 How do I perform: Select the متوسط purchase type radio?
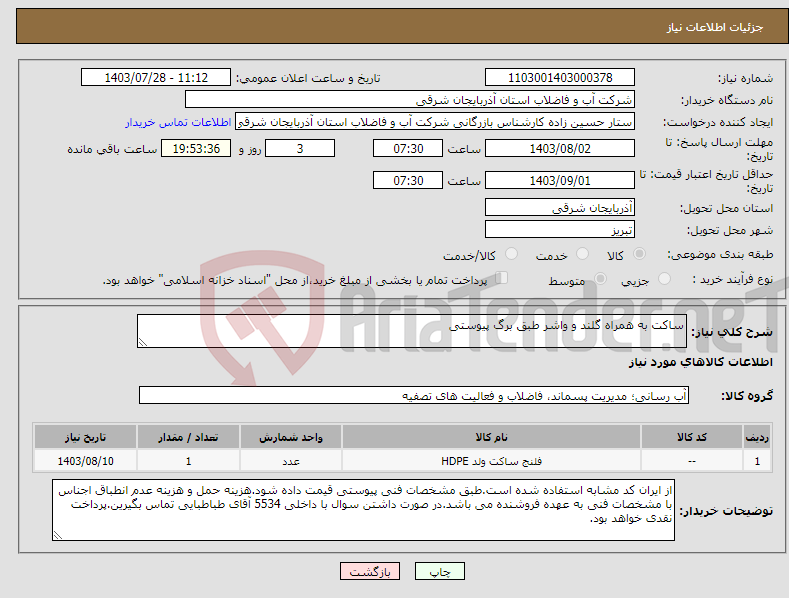(x=600, y=278)
